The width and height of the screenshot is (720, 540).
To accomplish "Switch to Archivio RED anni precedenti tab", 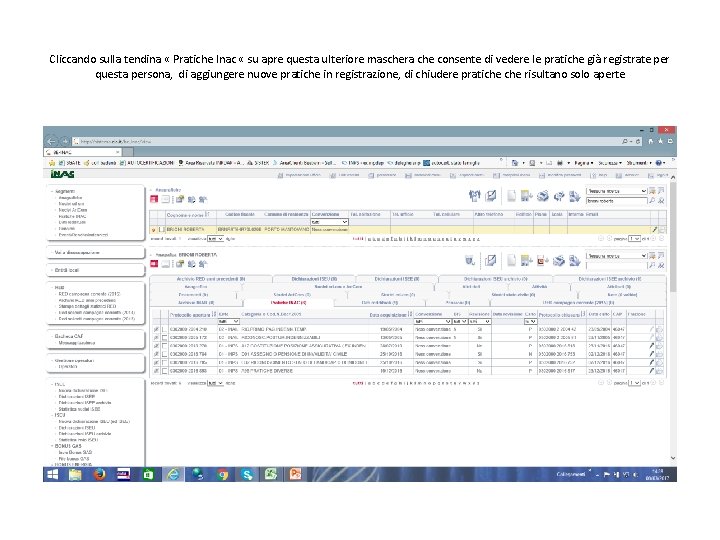I will click(211, 279).
